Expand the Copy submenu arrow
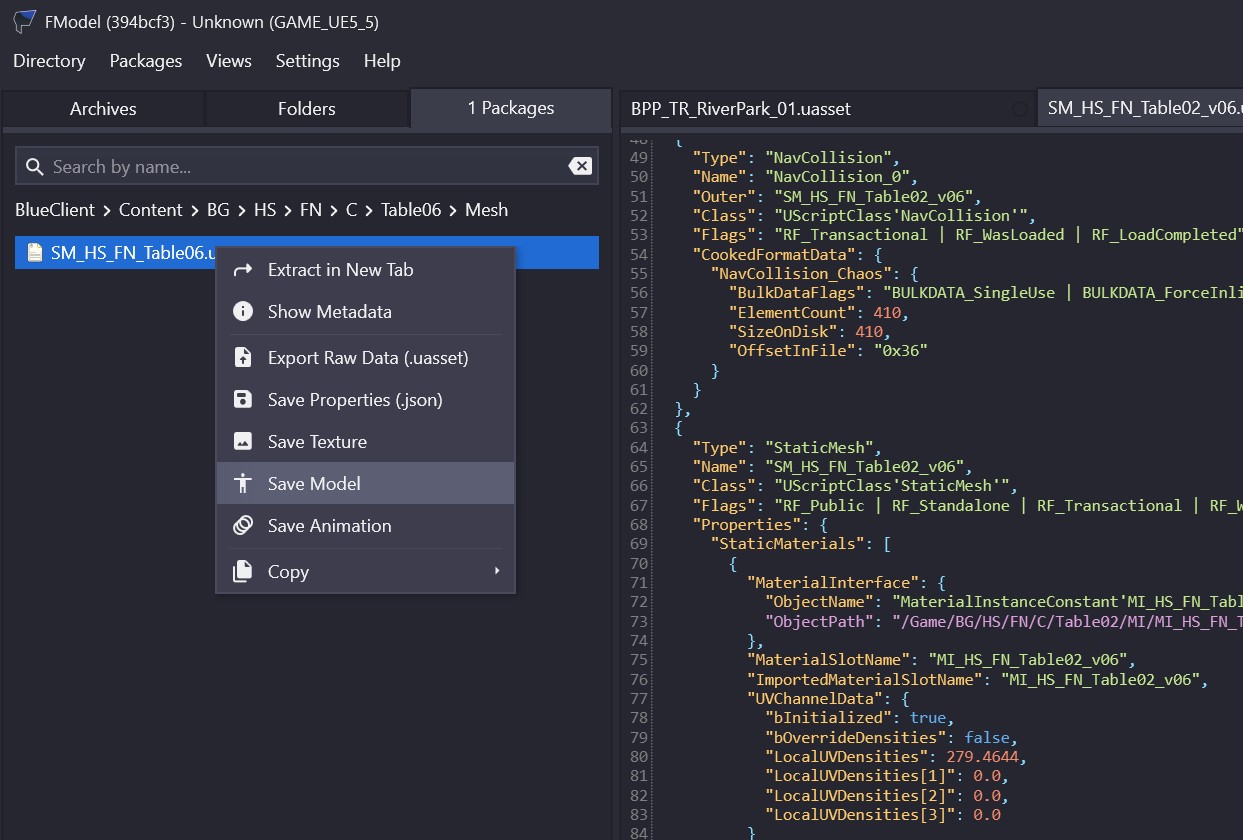The width and height of the screenshot is (1243, 840). (497, 572)
